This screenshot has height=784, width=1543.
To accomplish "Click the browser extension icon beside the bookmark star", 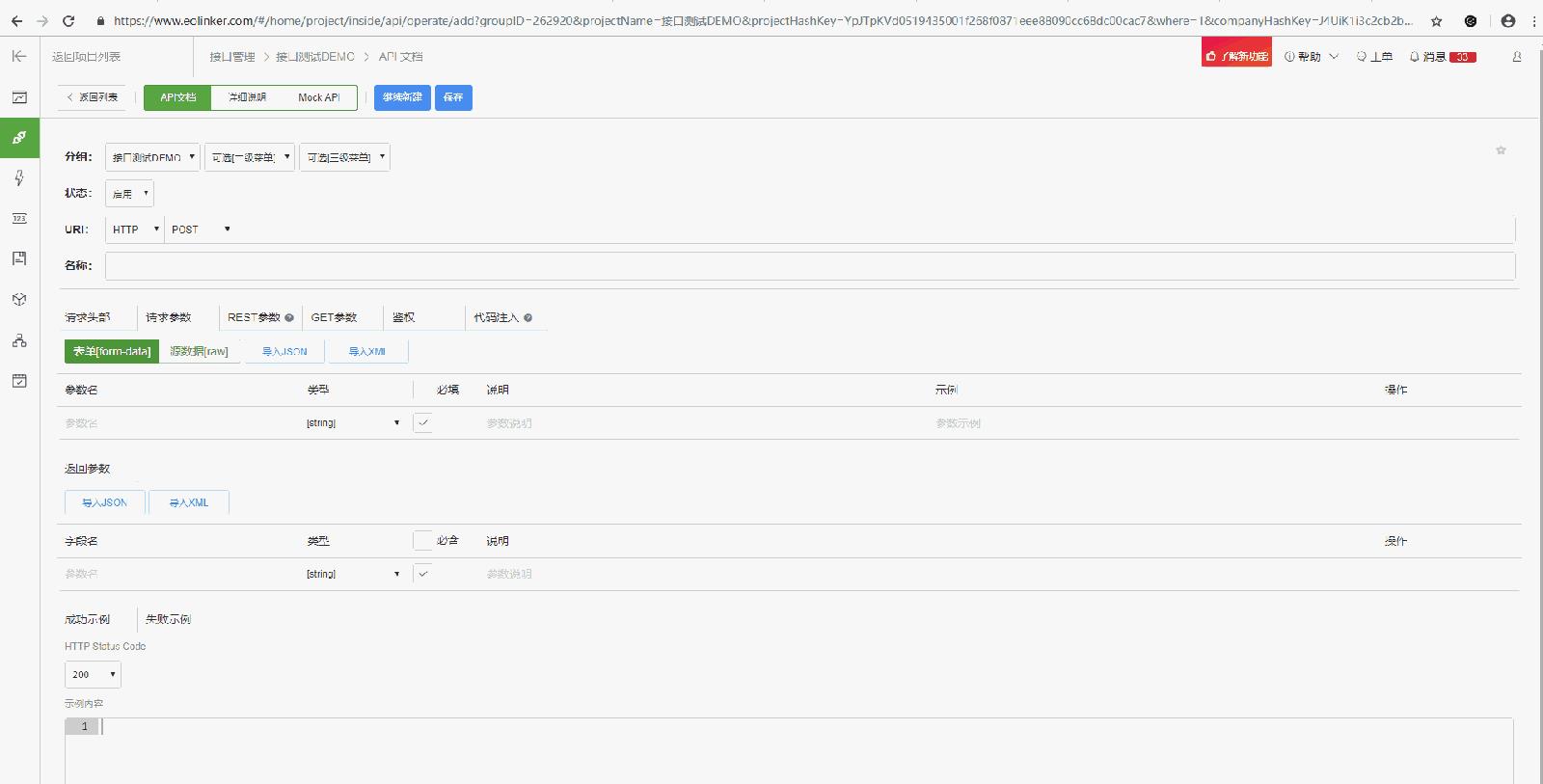I will pyautogui.click(x=1471, y=20).
